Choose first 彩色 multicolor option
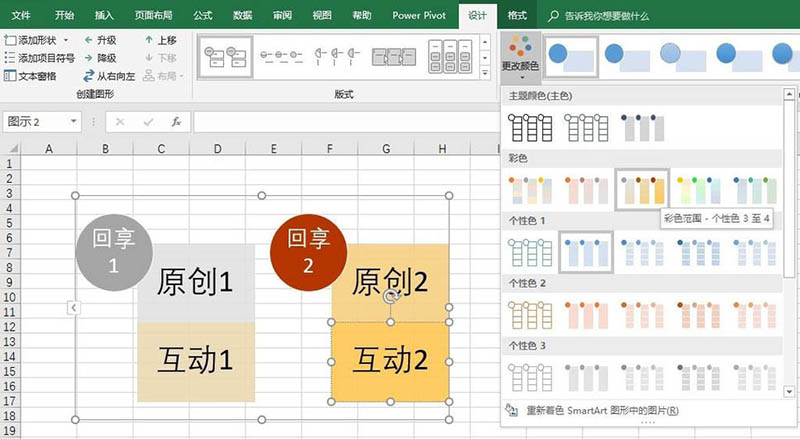800x439 pixels. tap(530, 190)
